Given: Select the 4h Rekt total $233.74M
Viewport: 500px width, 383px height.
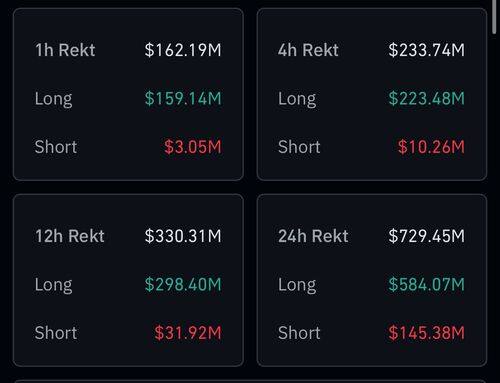Looking at the screenshot, I should point(427,50).
